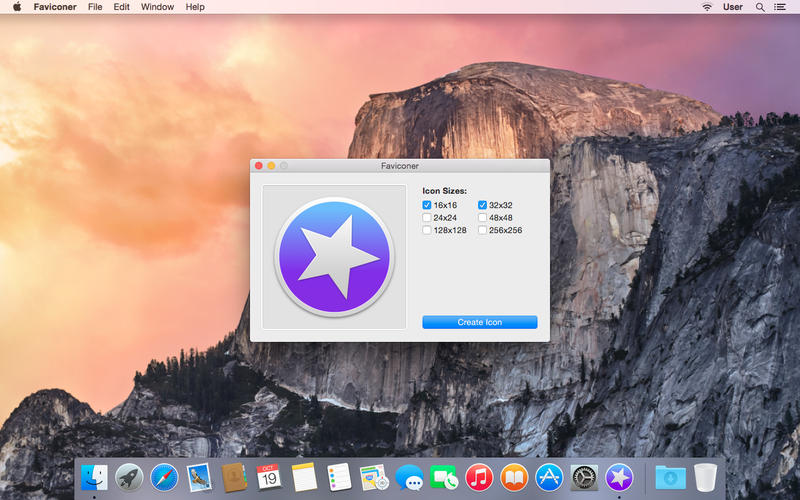Open System Preferences in the Dock
The image size is (800, 500).
(584, 477)
